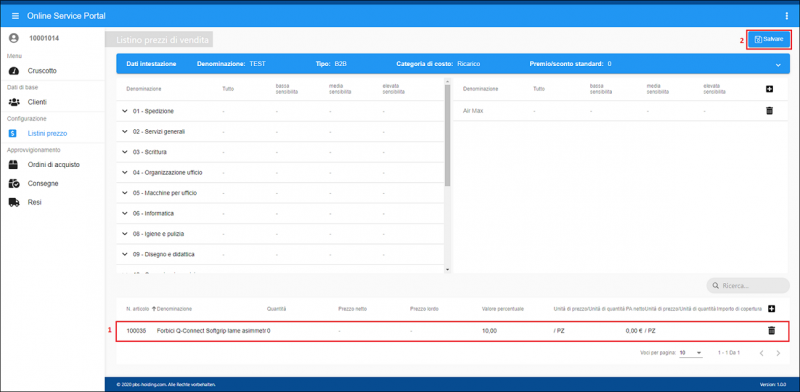
Task: Expand category 04 - Organizzazione ufficio
Action: coord(125,173)
